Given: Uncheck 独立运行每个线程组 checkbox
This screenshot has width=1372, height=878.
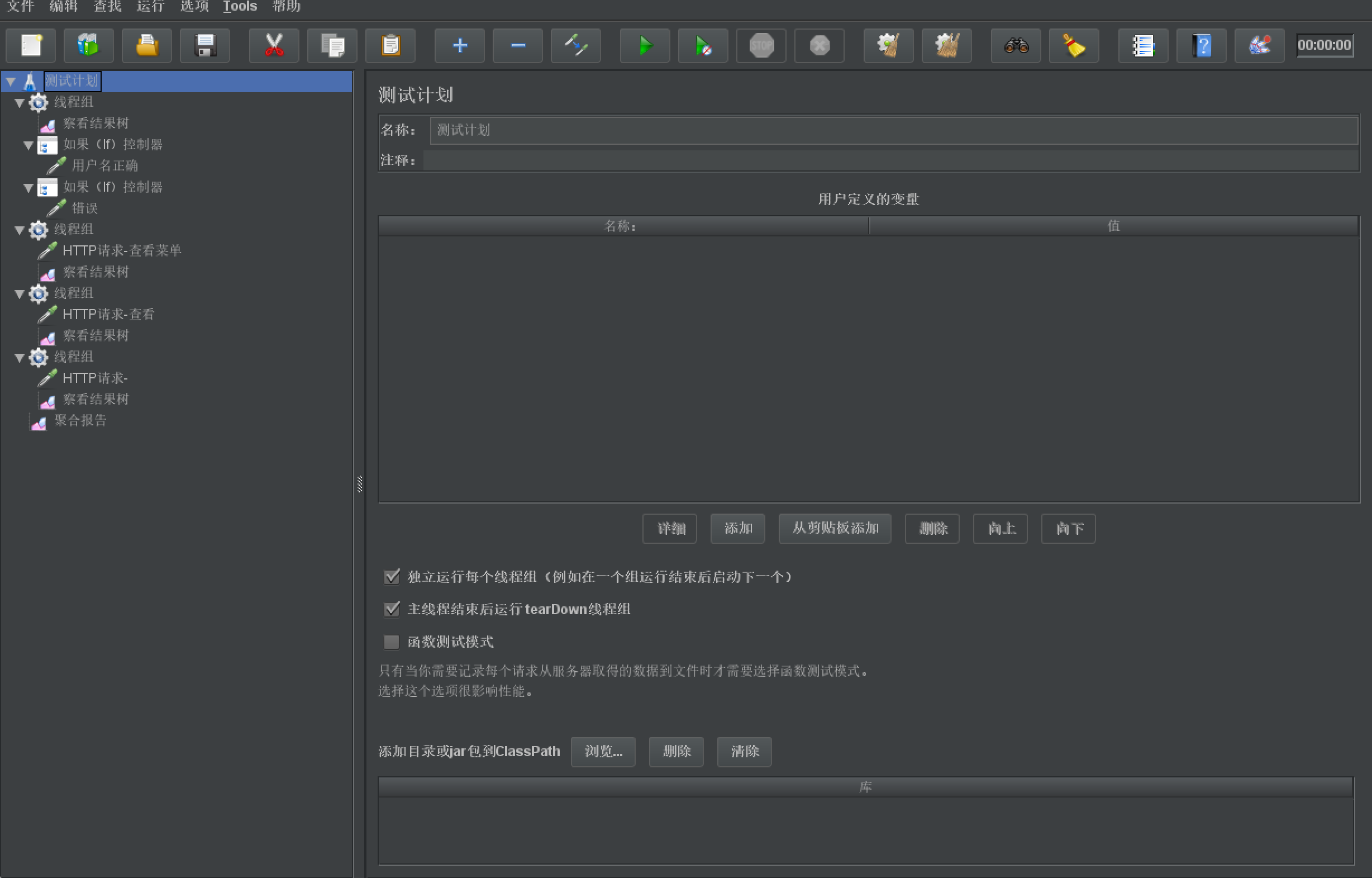Looking at the screenshot, I should [392, 577].
